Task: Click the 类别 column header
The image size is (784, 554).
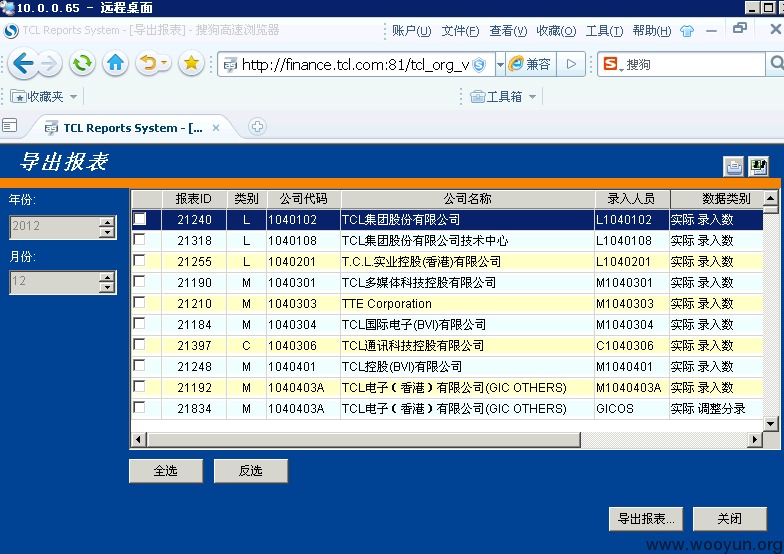Action: click(x=246, y=199)
